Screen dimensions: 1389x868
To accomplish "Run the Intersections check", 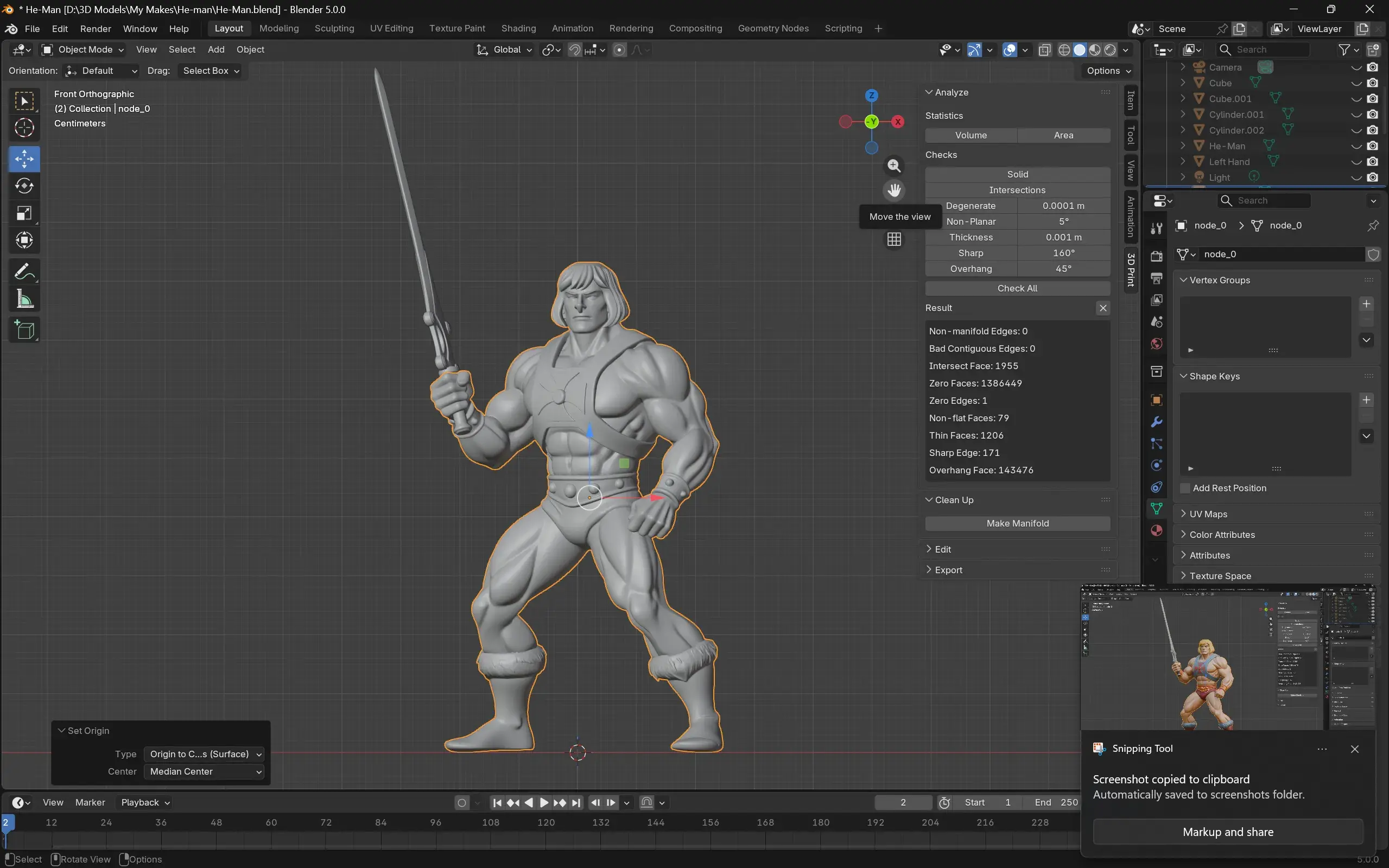I will [1018, 190].
